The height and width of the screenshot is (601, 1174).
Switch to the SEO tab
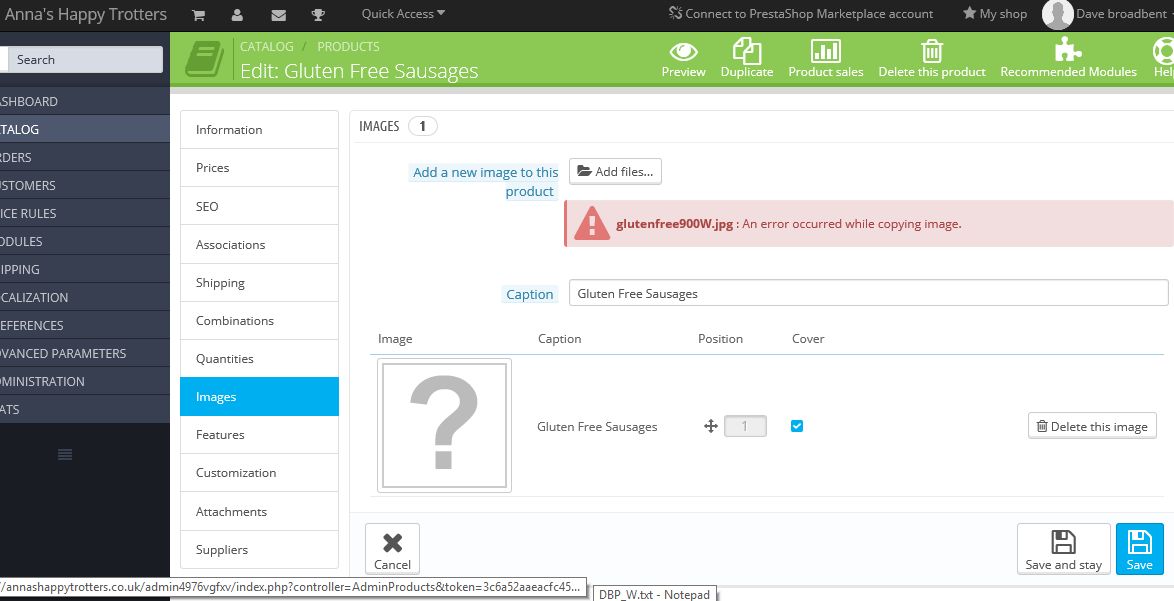pos(259,206)
